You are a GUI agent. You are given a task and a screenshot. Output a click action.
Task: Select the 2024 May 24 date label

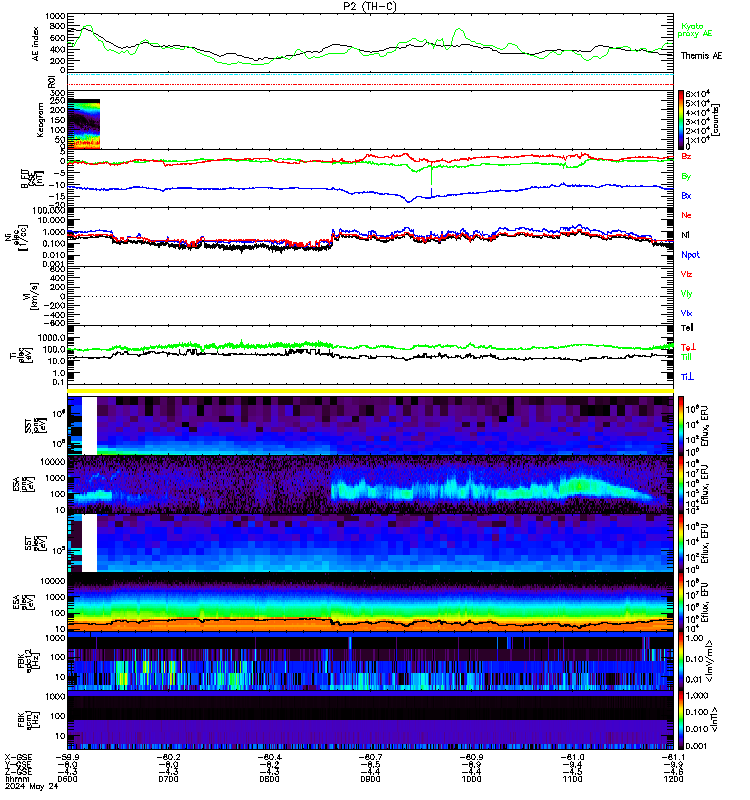click(x=32, y=786)
